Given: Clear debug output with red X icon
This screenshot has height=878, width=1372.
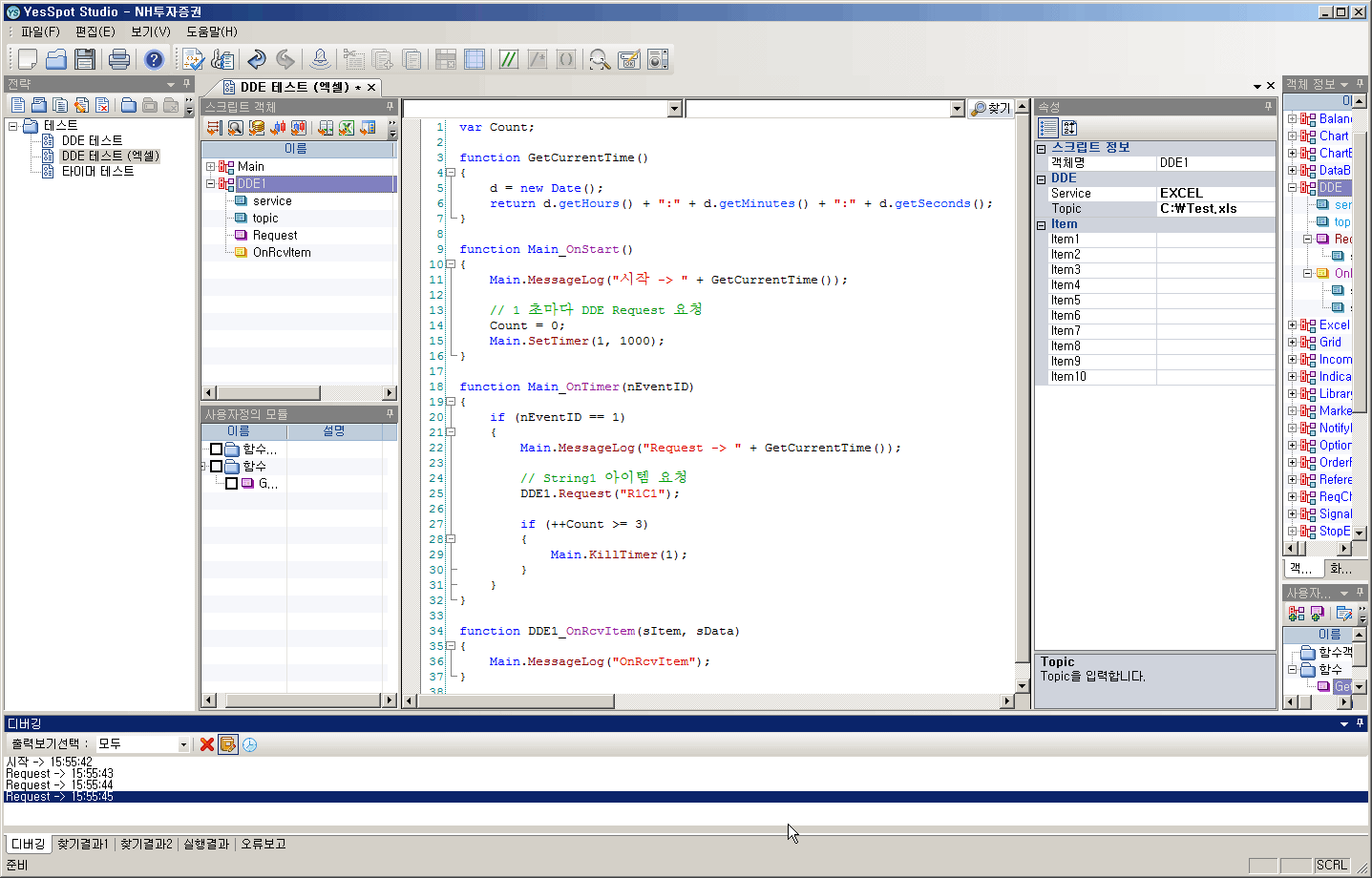Looking at the screenshot, I should point(207,744).
